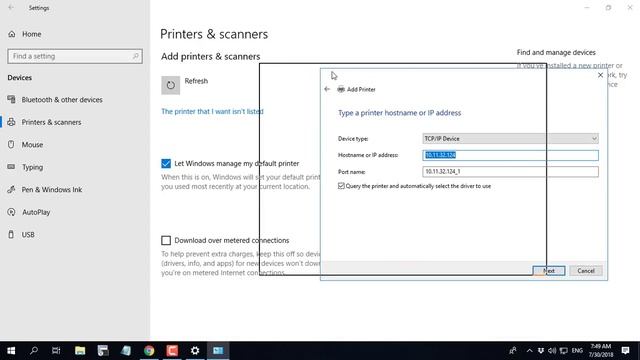Image resolution: width=640 pixels, height=360 pixels.
Task: Click the search magnifier in Find a setting
Action: tap(136, 56)
